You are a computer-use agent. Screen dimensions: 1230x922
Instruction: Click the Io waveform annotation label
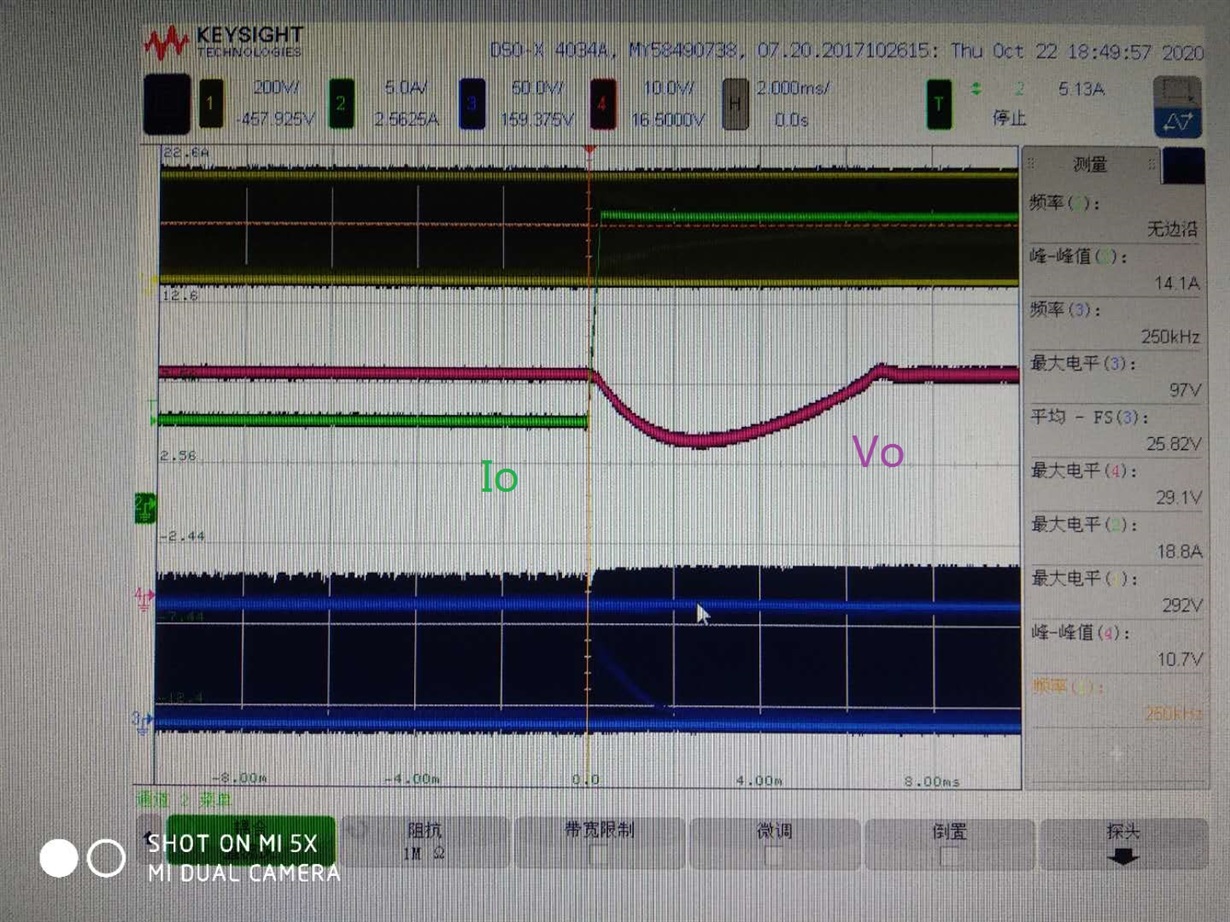499,477
